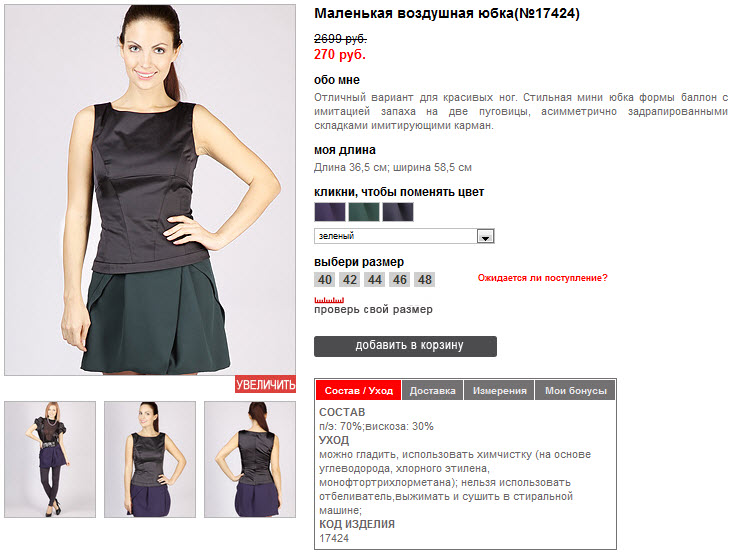The height and width of the screenshot is (554, 738).
Task: Click the УВЕЛИЧИТЬ enlarge button
Action: click(x=265, y=385)
